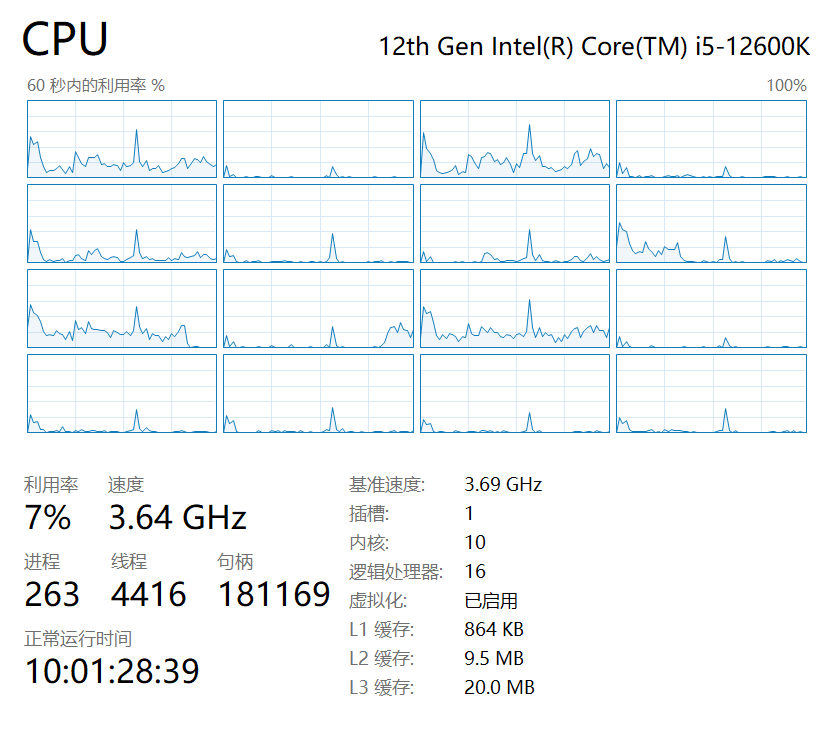
Task: Click the 7% utilization value
Action: [x=48, y=518]
